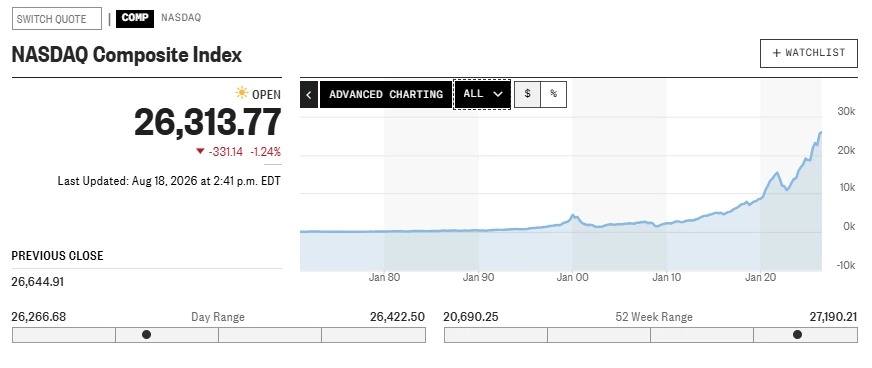872x368 pixels.
Task: Click the Day Range slider dot
Action: 146,335
